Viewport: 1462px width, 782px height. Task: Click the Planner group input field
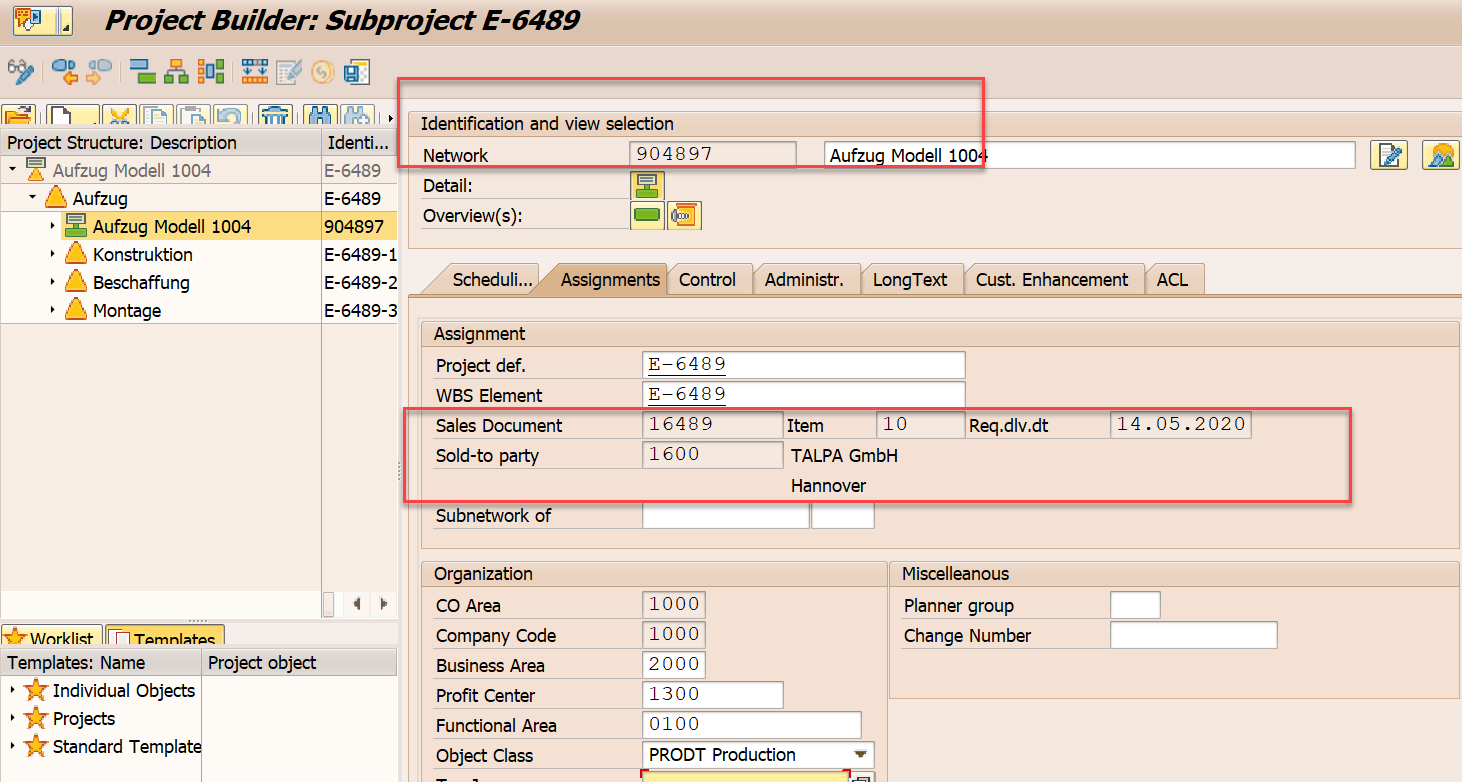pos(1135,605)
